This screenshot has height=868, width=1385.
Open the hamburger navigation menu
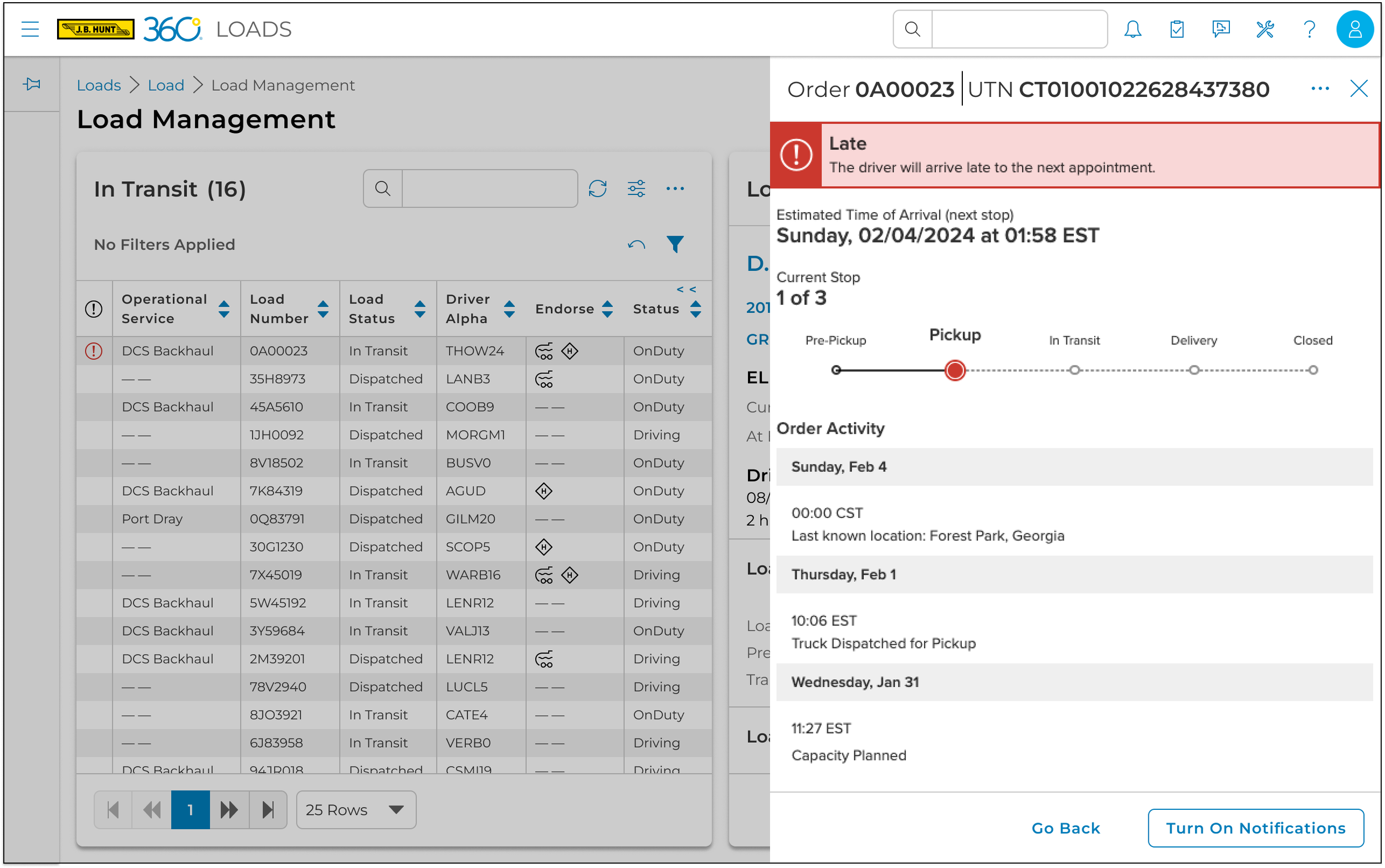pos(30,29)
